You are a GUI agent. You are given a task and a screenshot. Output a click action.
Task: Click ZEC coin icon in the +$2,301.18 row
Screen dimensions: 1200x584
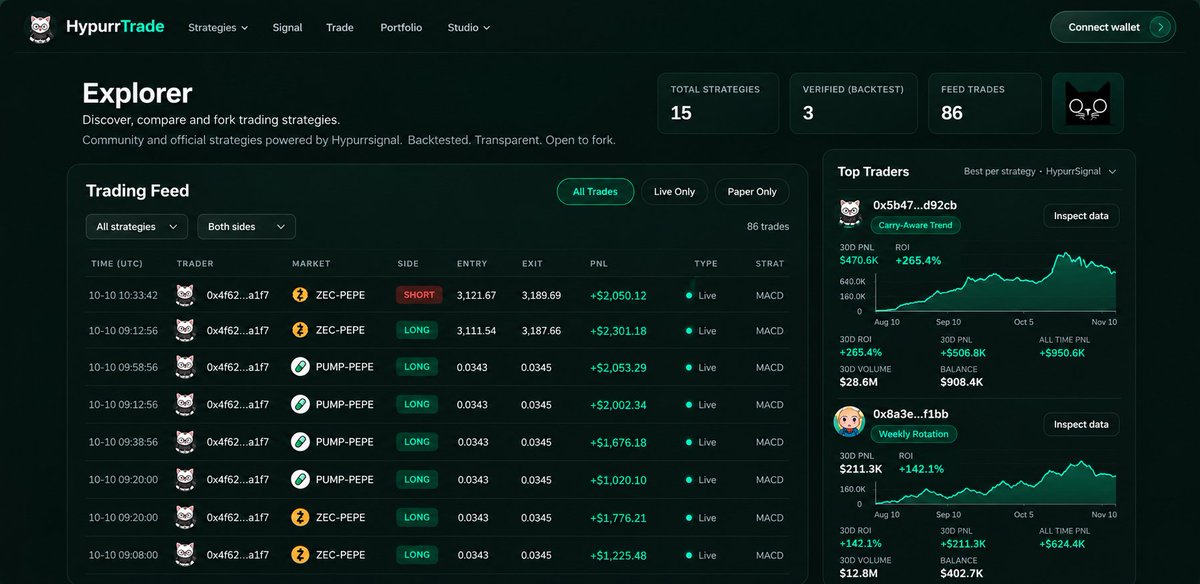click(300, 330)
